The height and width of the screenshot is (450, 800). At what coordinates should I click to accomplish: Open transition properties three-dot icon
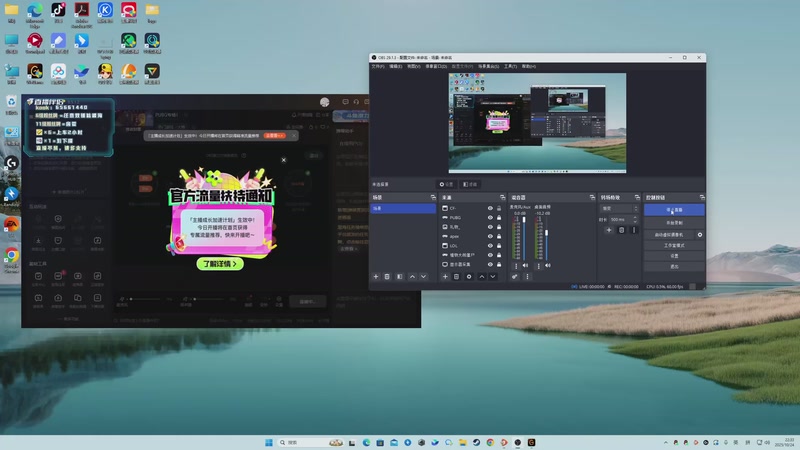click(x=634, y=230)
